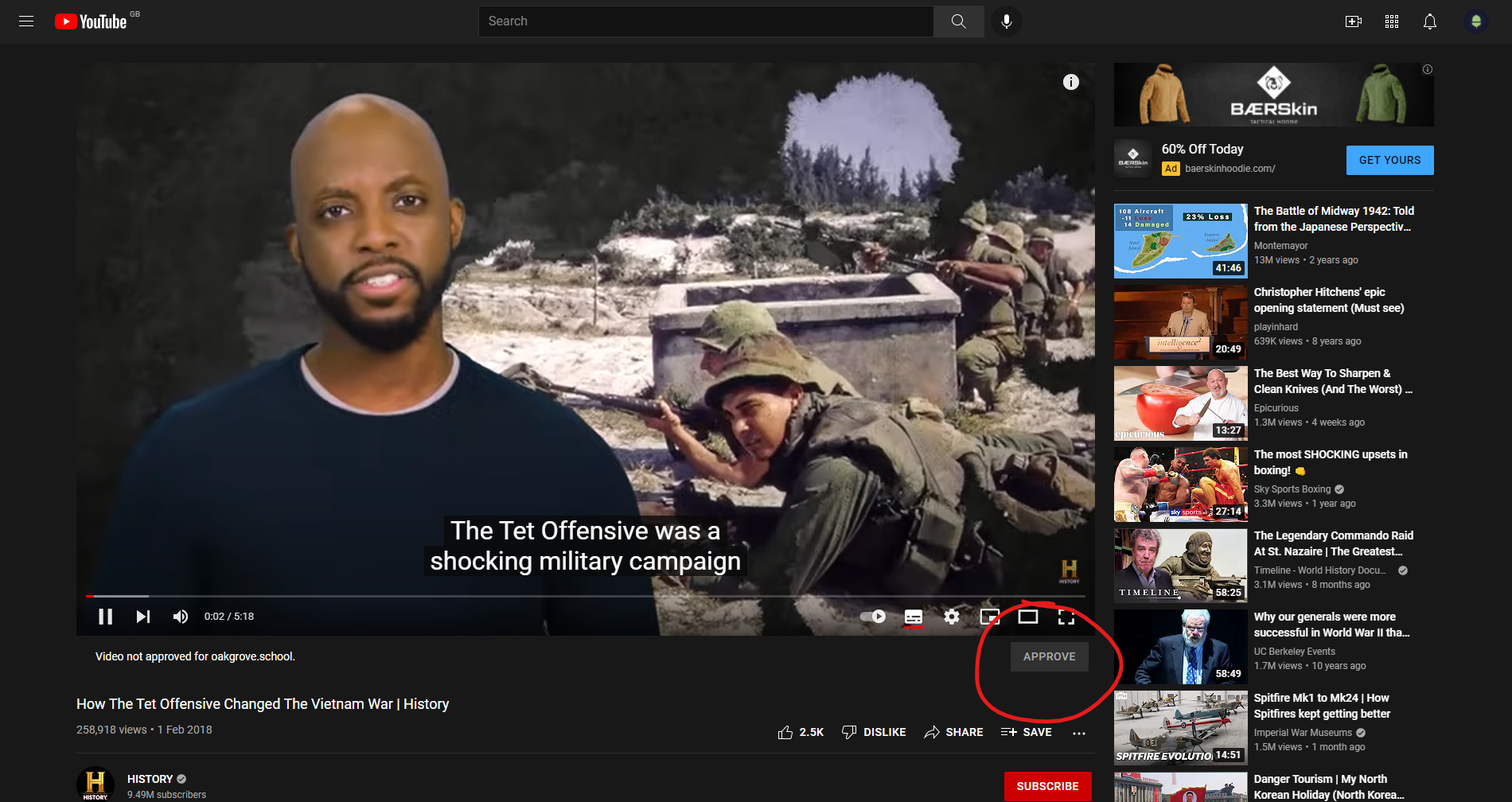Screen dimensions: 1512x802
Task: Pause the video
Action: click(105, 617)
